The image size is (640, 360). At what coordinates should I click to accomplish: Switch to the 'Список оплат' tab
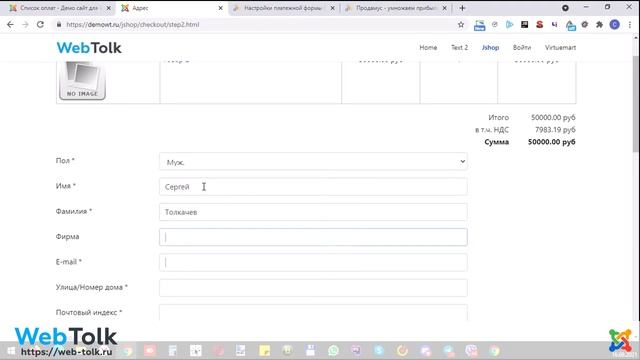(59, 8)
